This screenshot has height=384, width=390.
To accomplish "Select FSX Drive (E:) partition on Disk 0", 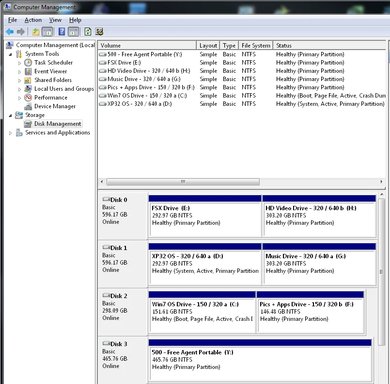I will tap(205, 216).
